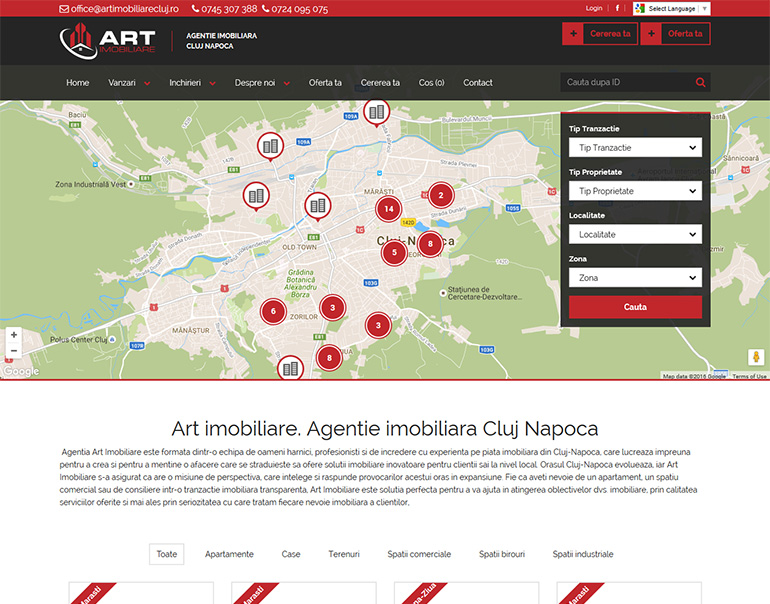This screenshot has height=604, width=770.
Task: Click the Google logo on the map
Action: (21, 371)
